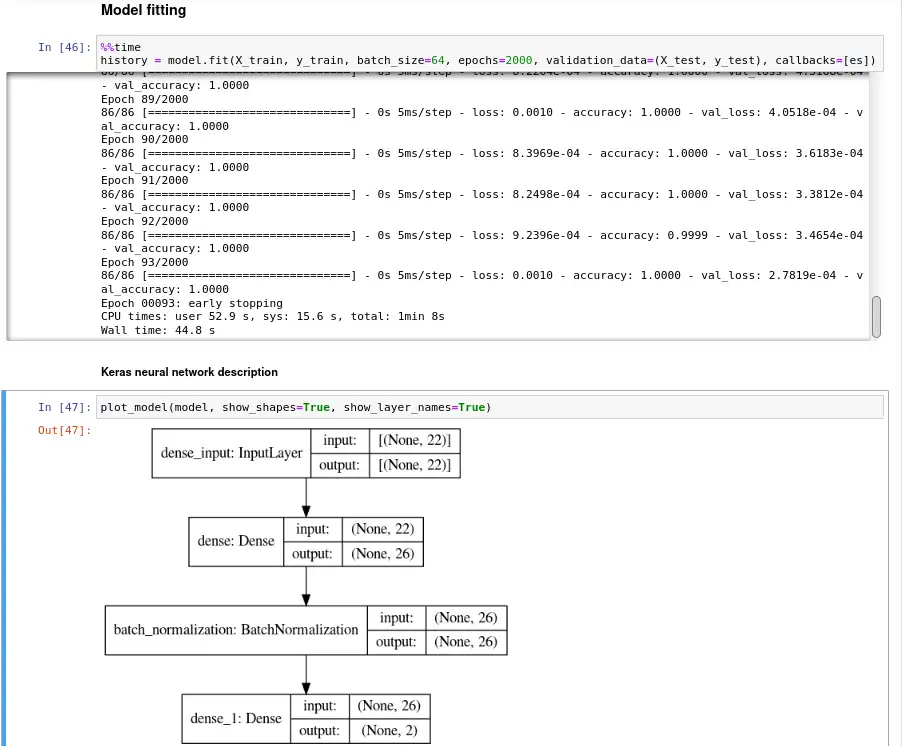Click the 'Epoch 00093: early stopping' line
Screen dimensions: 902x746
click(192, 303)
